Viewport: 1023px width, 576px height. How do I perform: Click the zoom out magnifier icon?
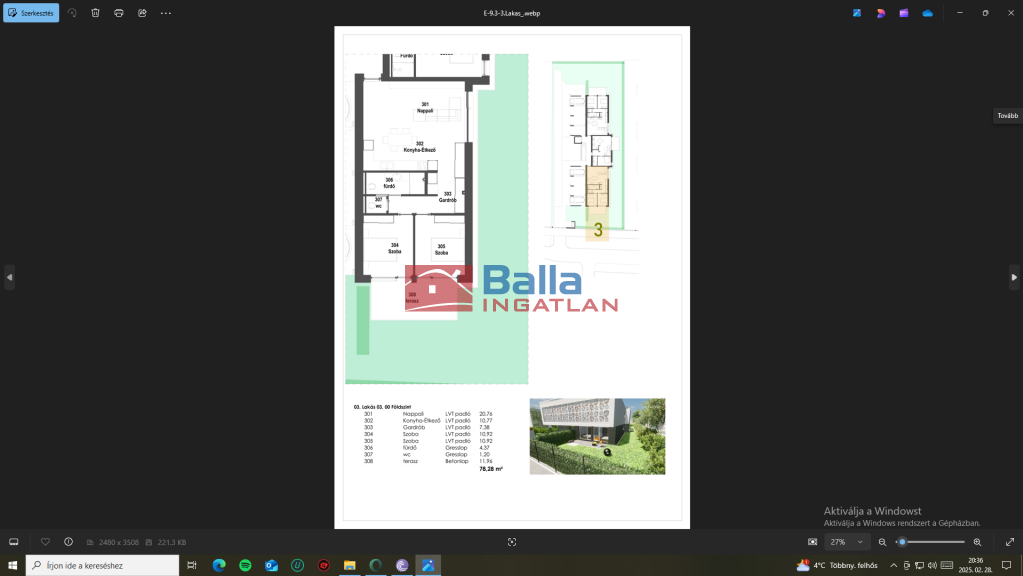(x=882, y=542)
